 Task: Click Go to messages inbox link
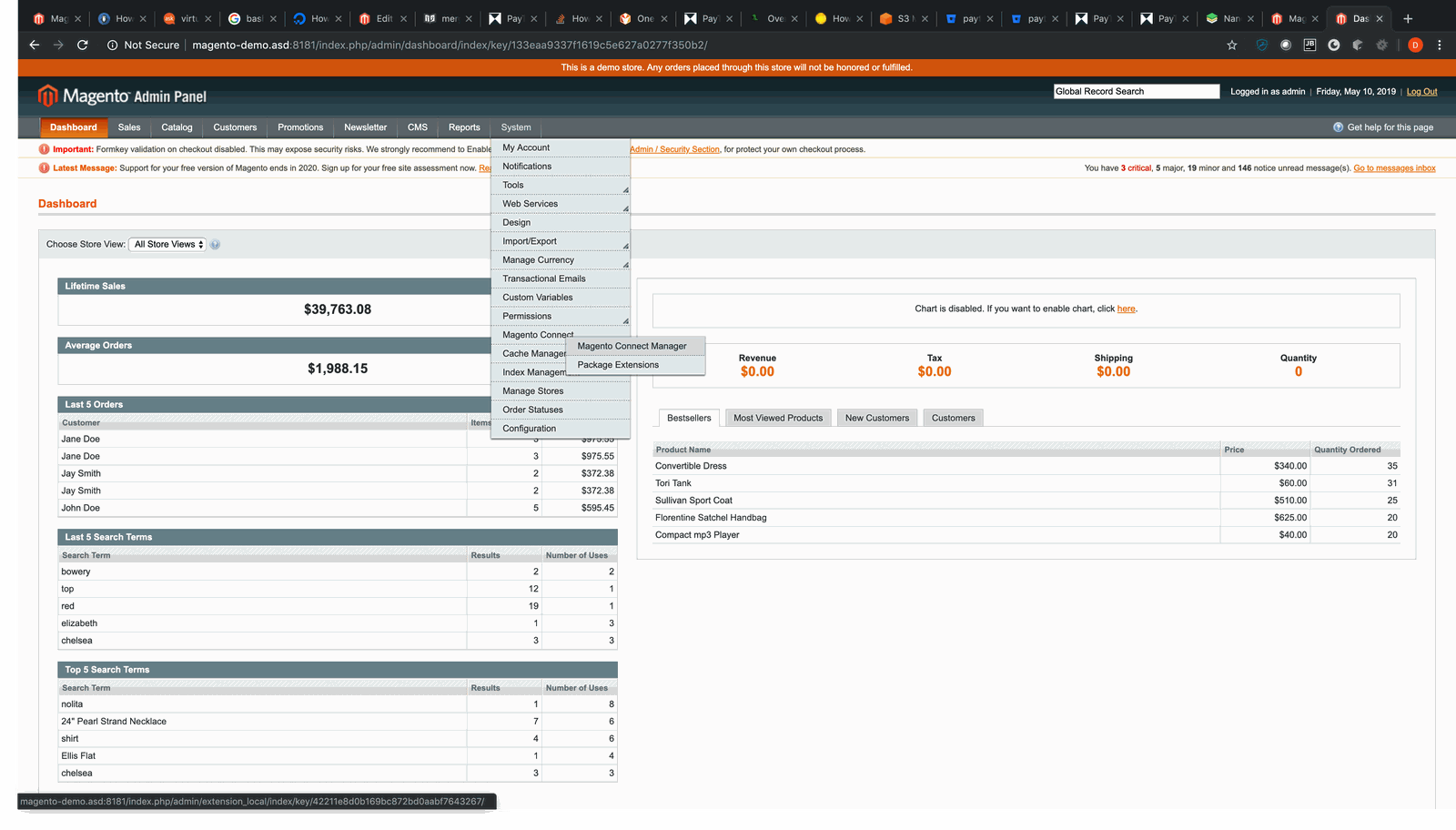[x=1394, y=168]
